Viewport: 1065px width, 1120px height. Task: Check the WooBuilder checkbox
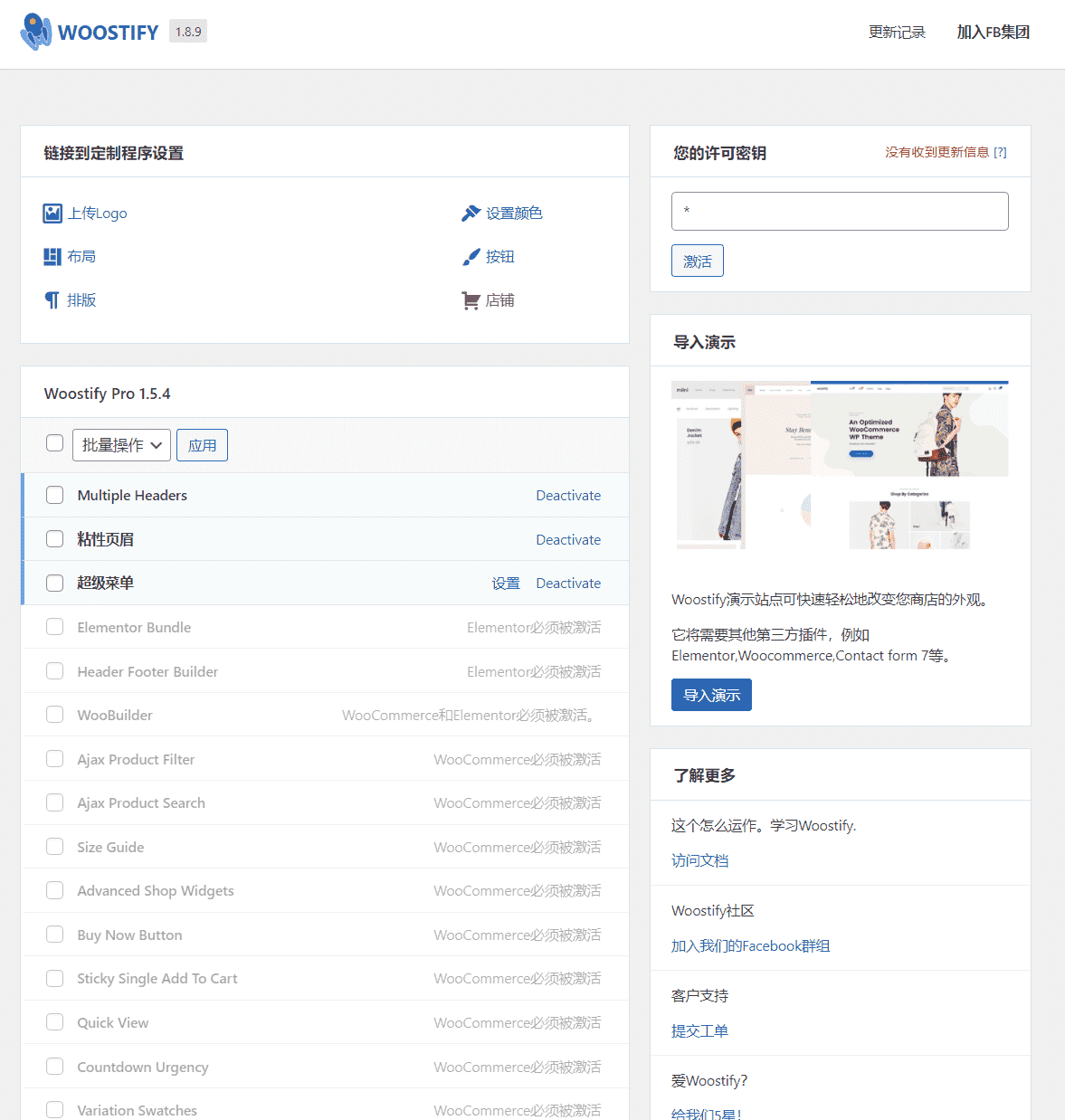55,715
